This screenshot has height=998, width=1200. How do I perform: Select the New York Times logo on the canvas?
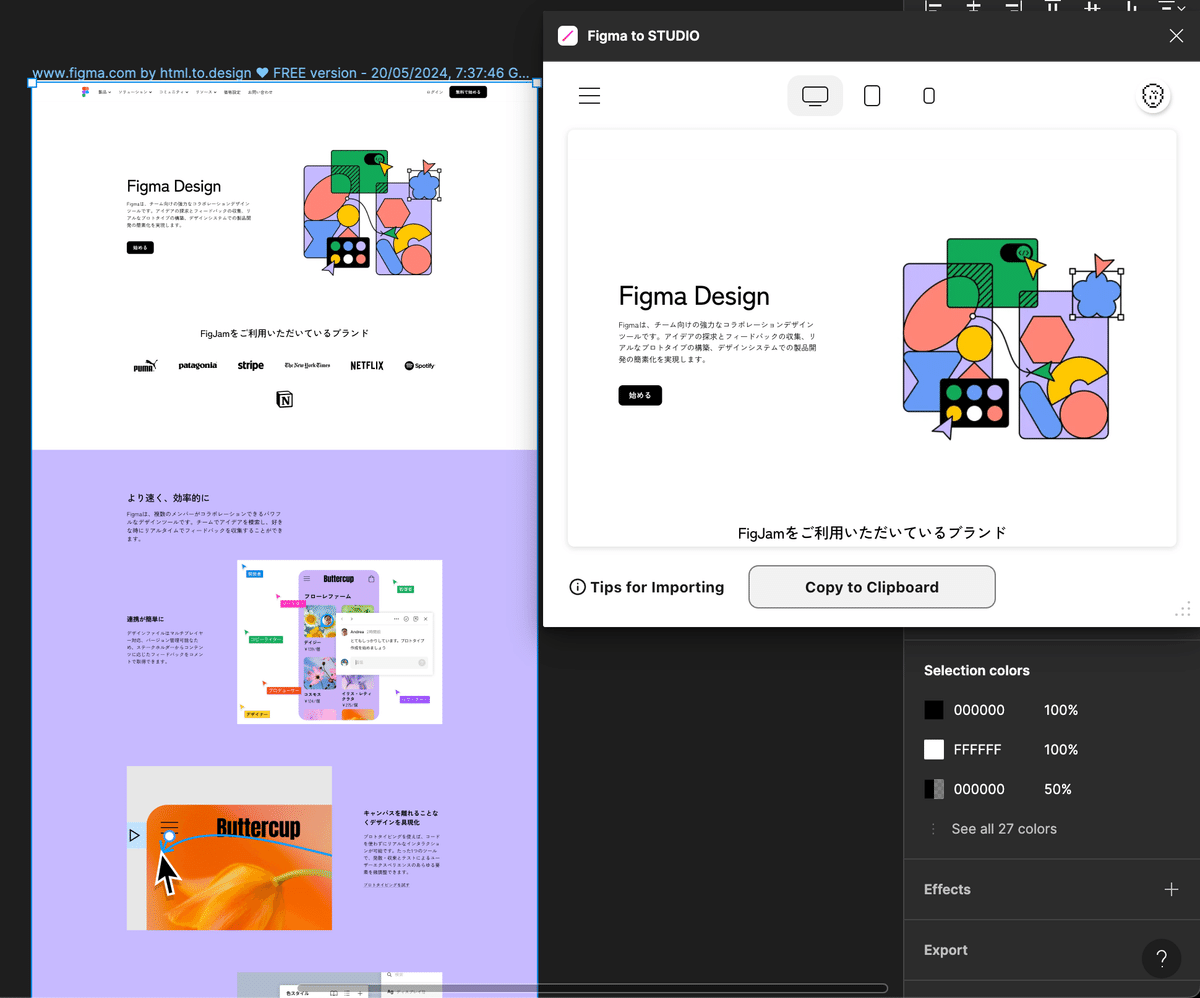point(308,366)
